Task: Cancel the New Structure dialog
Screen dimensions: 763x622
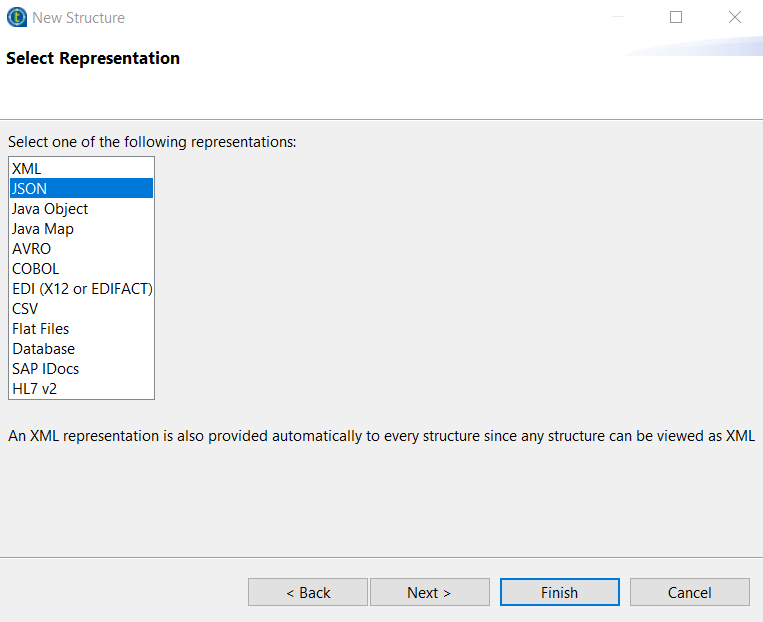Action: click(689, 592)
